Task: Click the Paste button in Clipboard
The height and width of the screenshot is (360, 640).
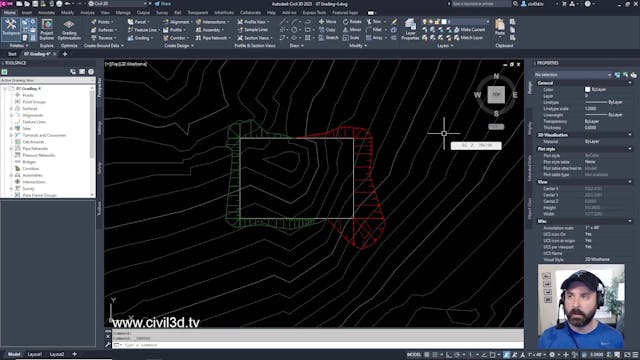Action: (x=500, y=27)
